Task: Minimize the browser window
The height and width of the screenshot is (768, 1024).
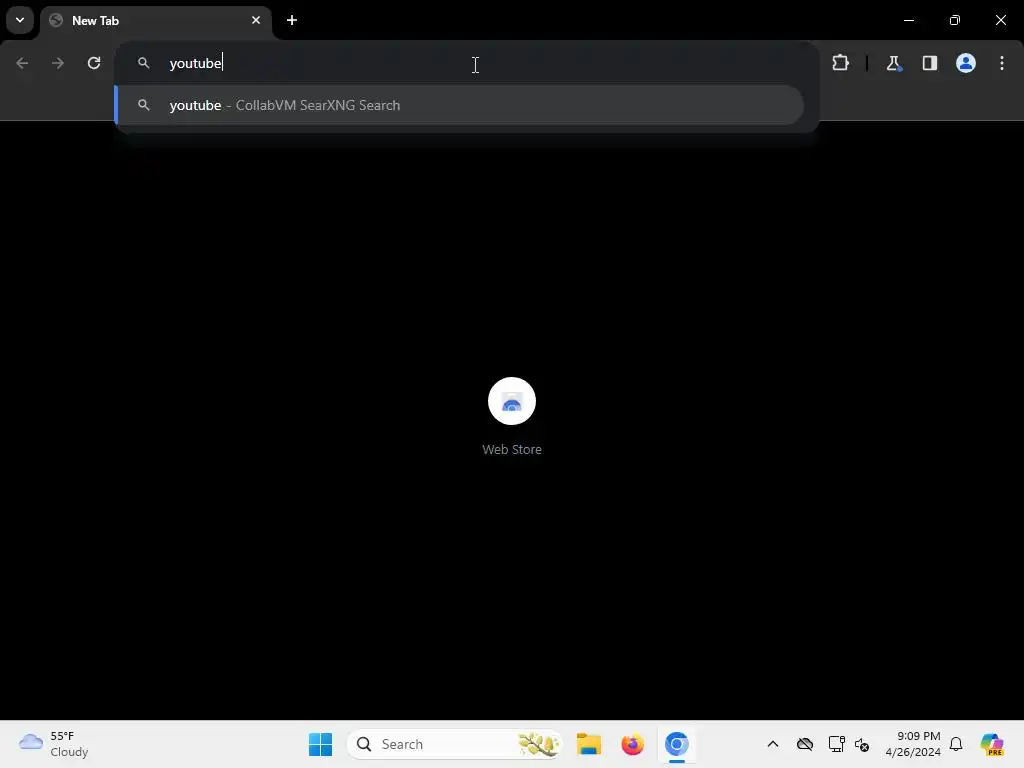Action: pyautogui.click(x=908, y=20)
